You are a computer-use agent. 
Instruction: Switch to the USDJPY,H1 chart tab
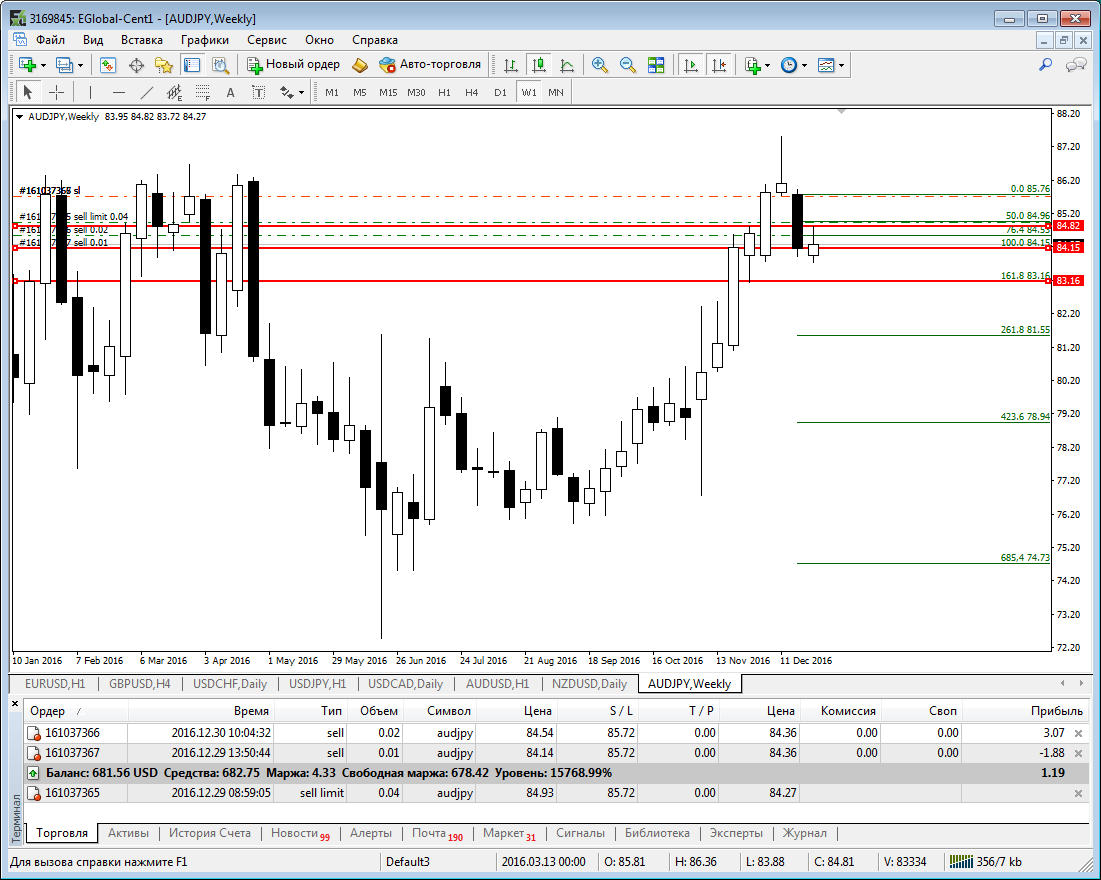coord(317,684)
